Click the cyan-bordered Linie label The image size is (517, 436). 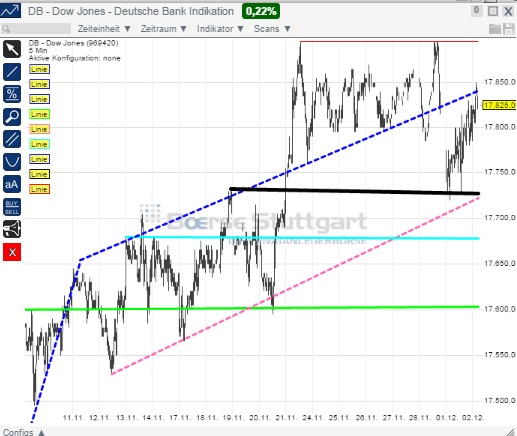(39, 144)
